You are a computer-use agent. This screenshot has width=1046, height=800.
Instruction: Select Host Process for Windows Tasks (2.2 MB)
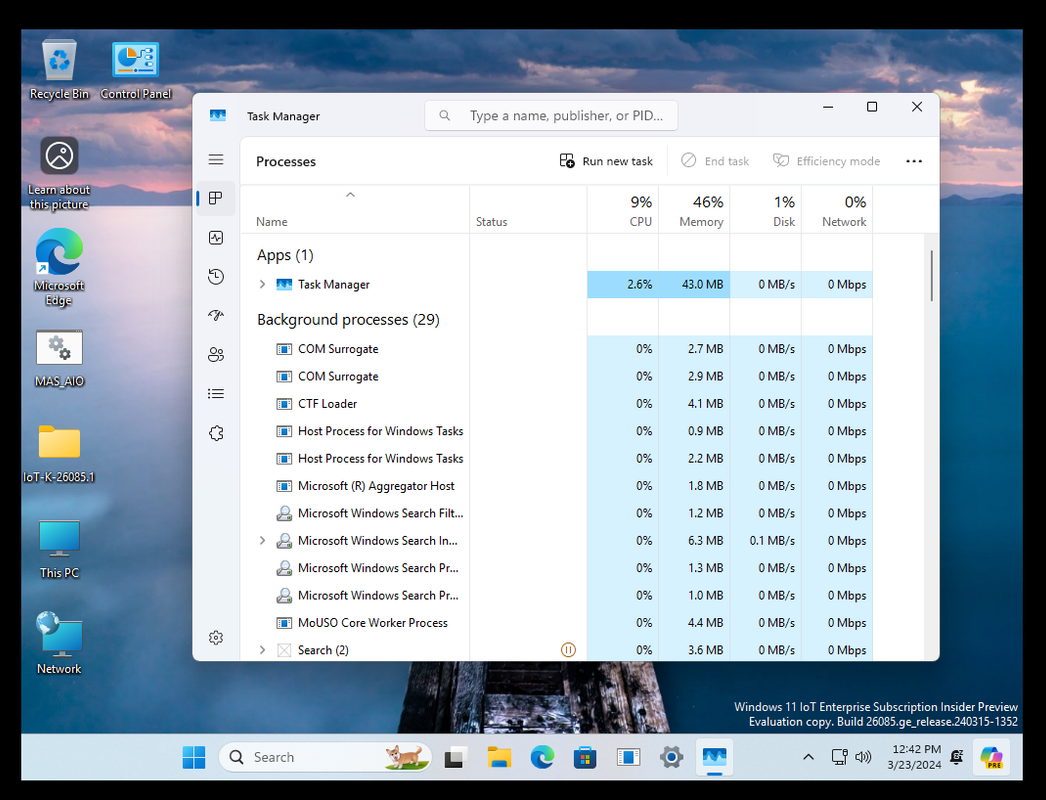[x=556, y=458]
